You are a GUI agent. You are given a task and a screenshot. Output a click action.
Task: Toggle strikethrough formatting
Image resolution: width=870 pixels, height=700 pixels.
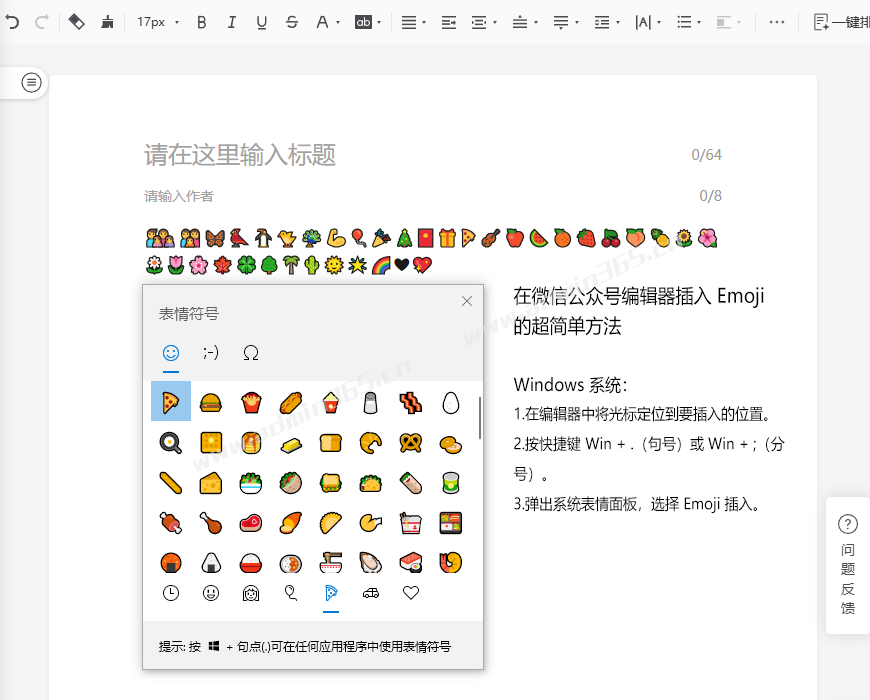coord(292,22)
